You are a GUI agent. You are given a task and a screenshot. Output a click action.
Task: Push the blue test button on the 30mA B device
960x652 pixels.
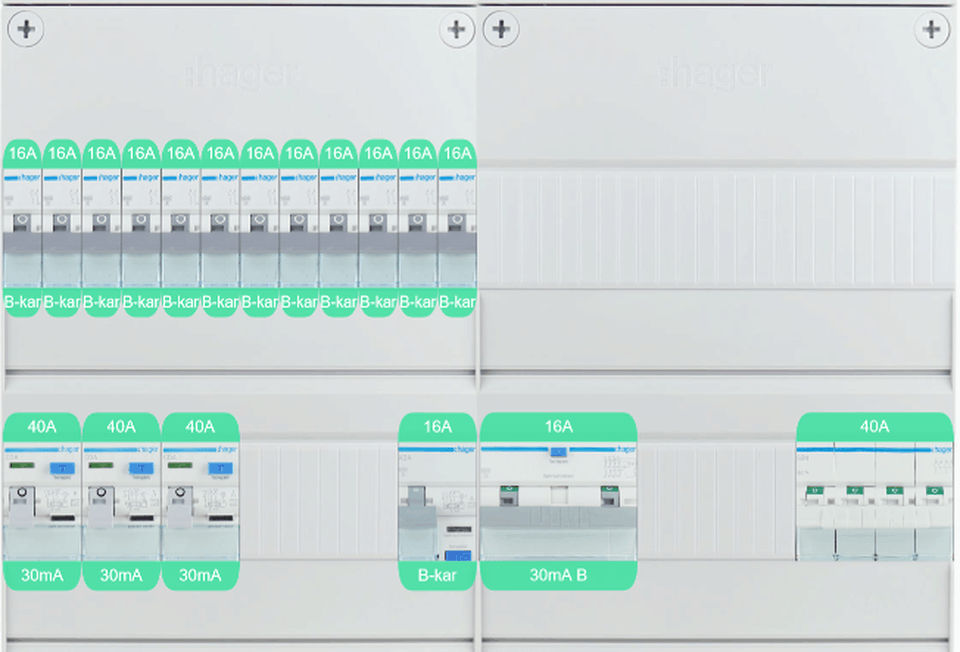[x=558, y=452]
